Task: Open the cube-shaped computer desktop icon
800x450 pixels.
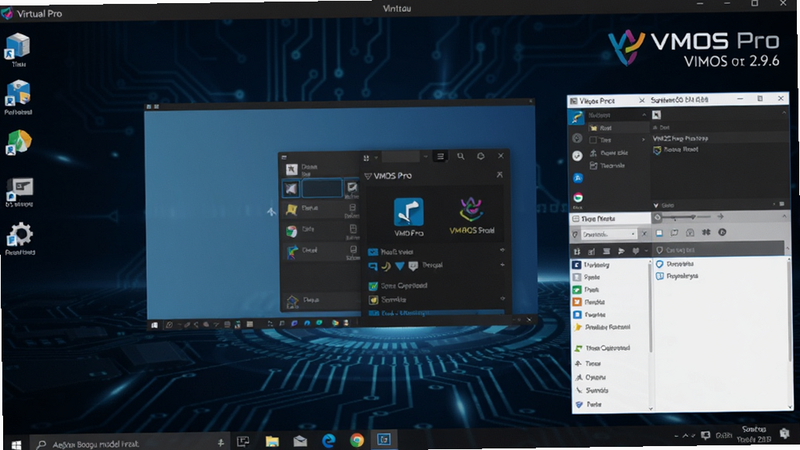Action: click(18, 48)
